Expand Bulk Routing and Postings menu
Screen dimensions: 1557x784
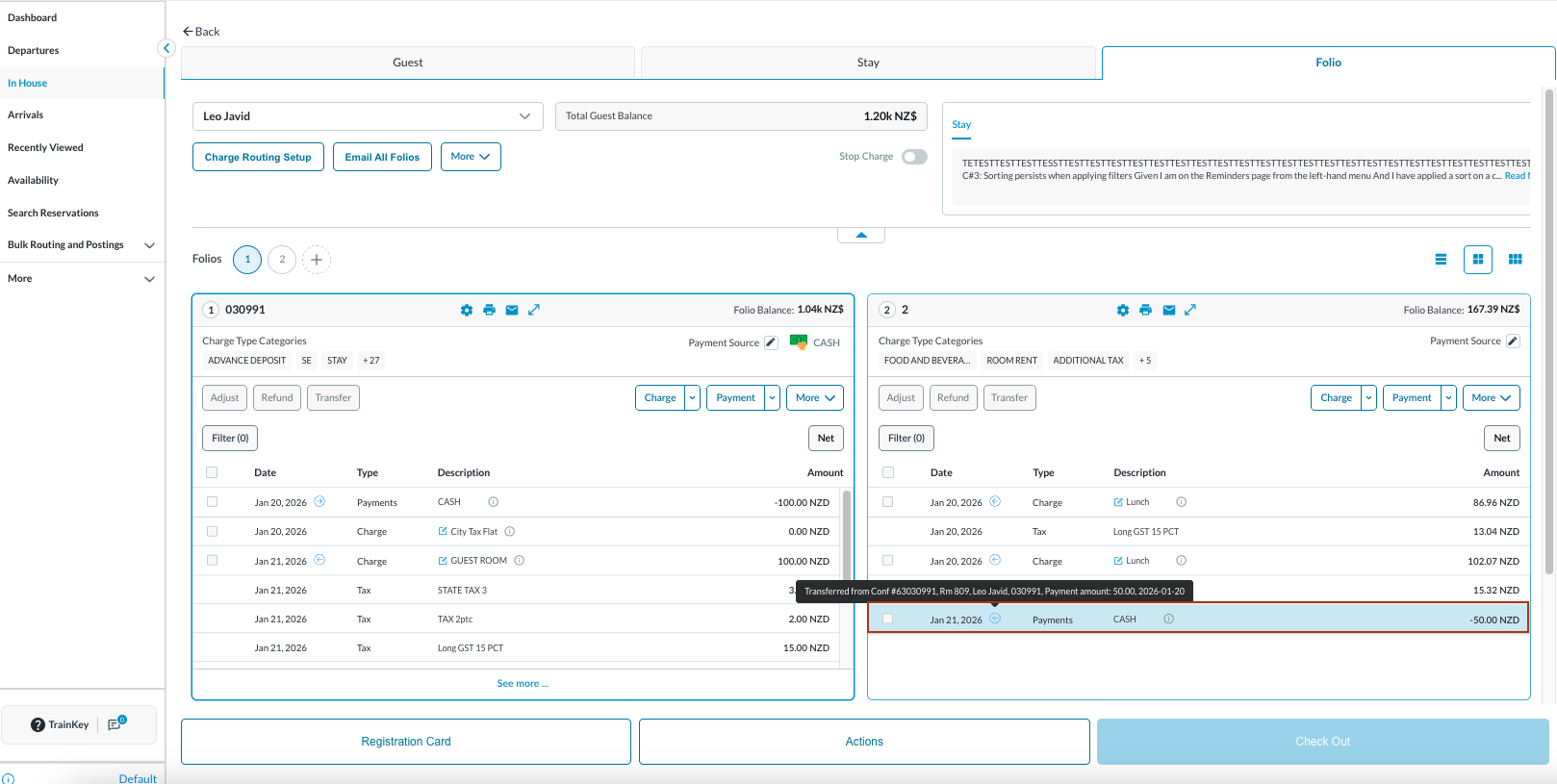(x=149, y=245)
